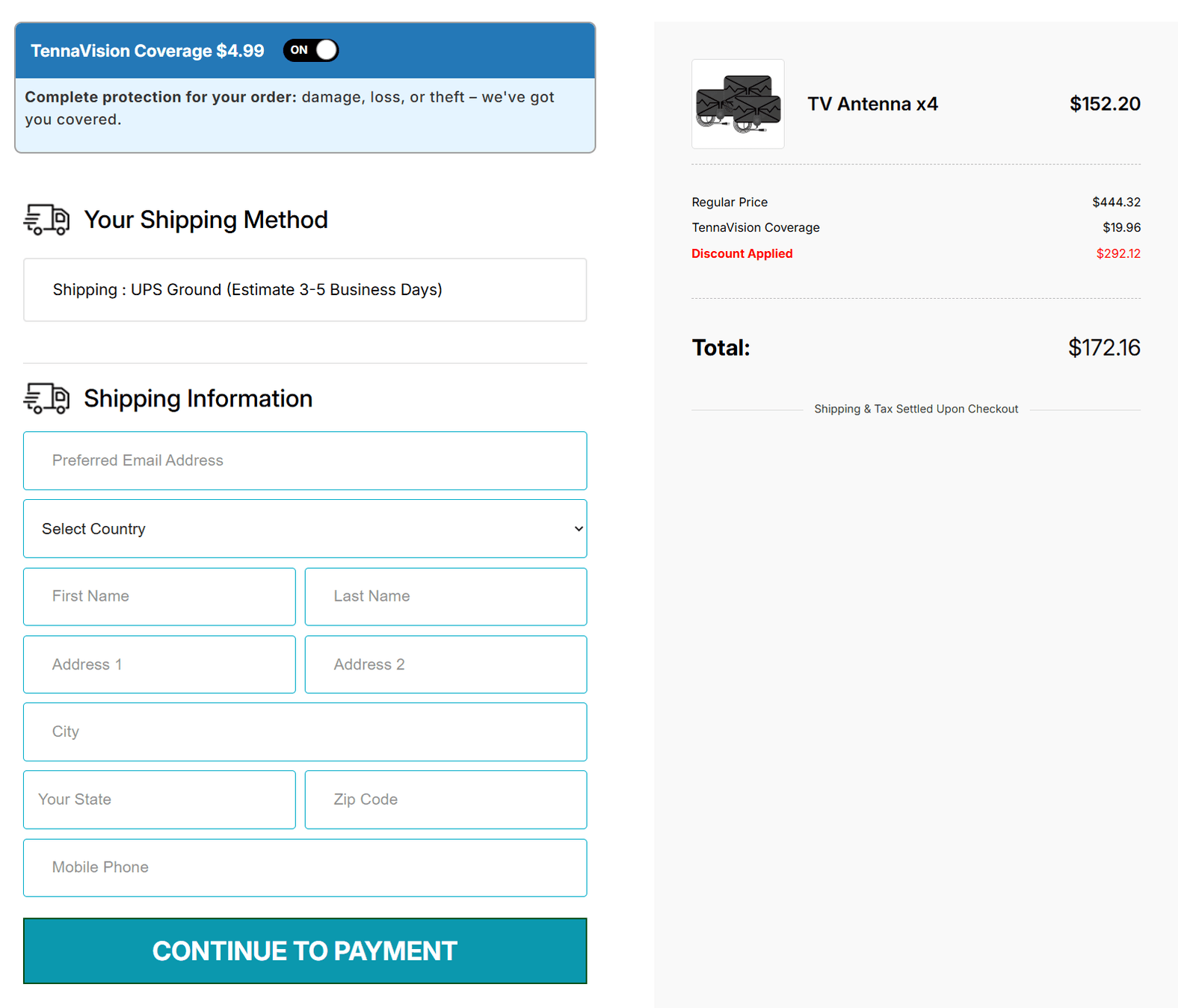Click the Address 2 input field
The height and width of the screenshot is (1008, 1196).
coord(446,664)
